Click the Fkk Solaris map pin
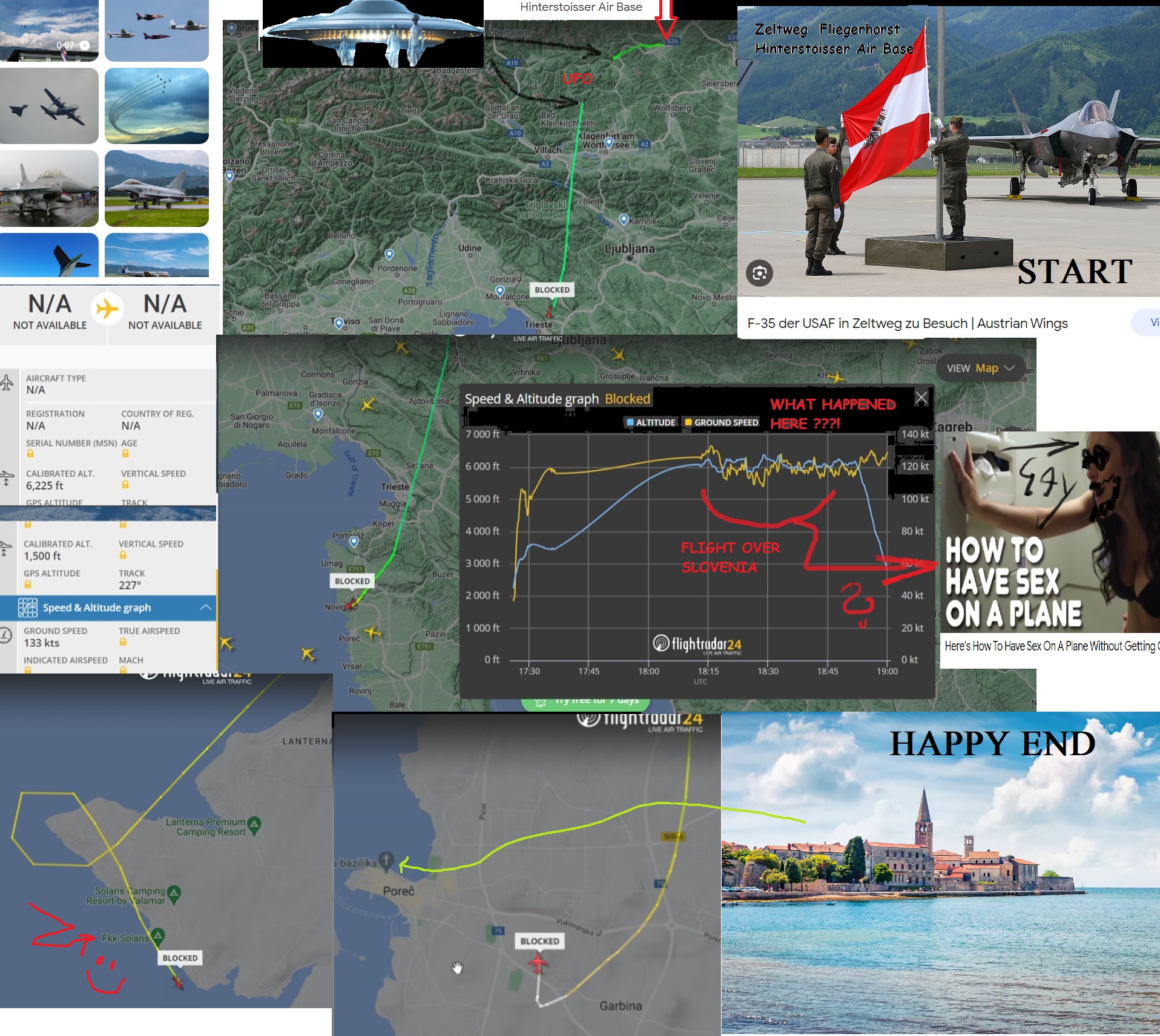 pos(157,937)
